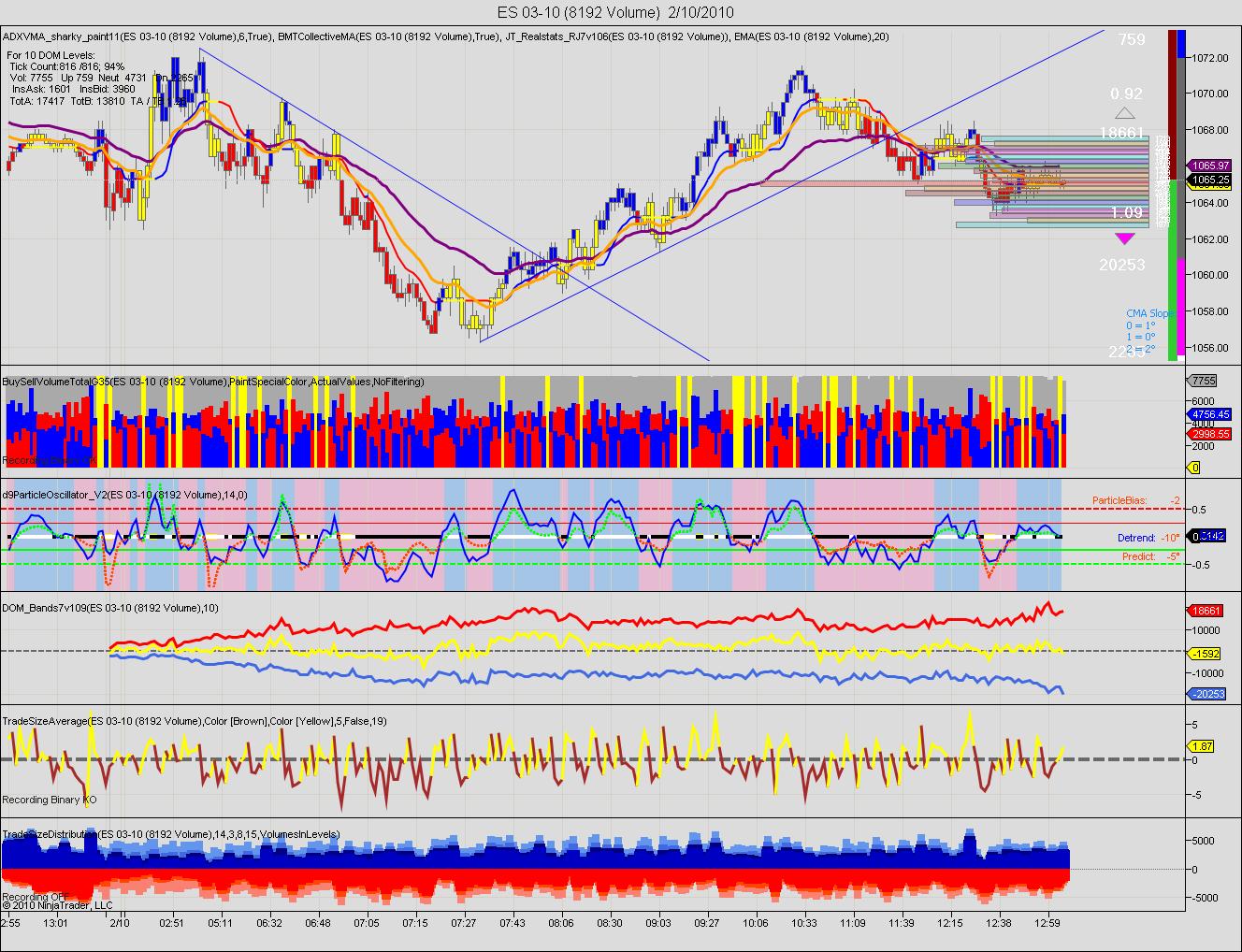The height and width of the screenshot is (952, 1242).
Task: Click the TradeSizeDistribution panel label
Action: click(x=171, y=834)
